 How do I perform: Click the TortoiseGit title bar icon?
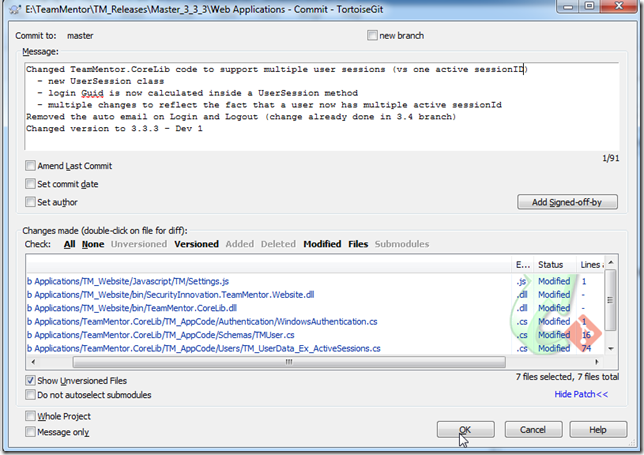click(15, 9)
